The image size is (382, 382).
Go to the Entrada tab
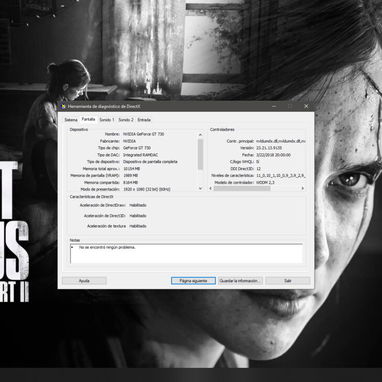pos(144,120)
